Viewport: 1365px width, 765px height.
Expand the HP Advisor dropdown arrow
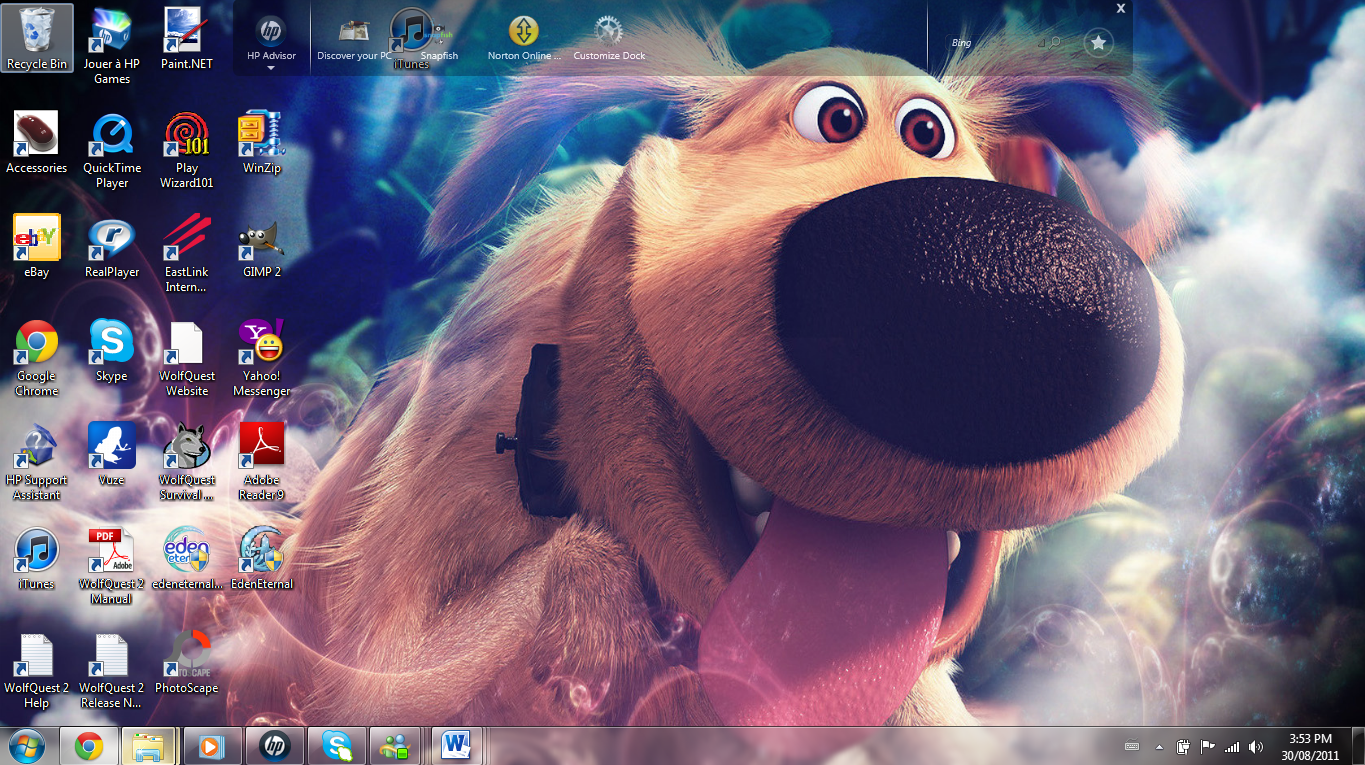coord(271,69)
